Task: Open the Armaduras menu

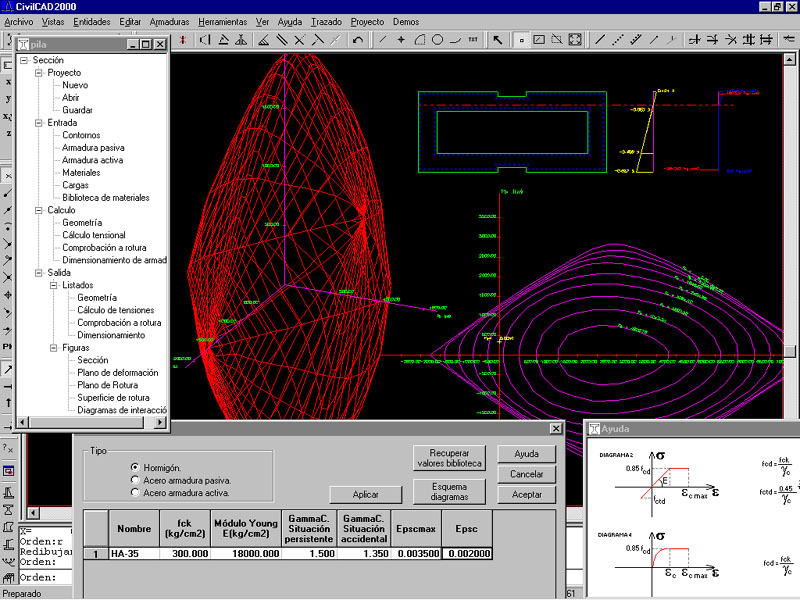Action: [x=169, y=21]
